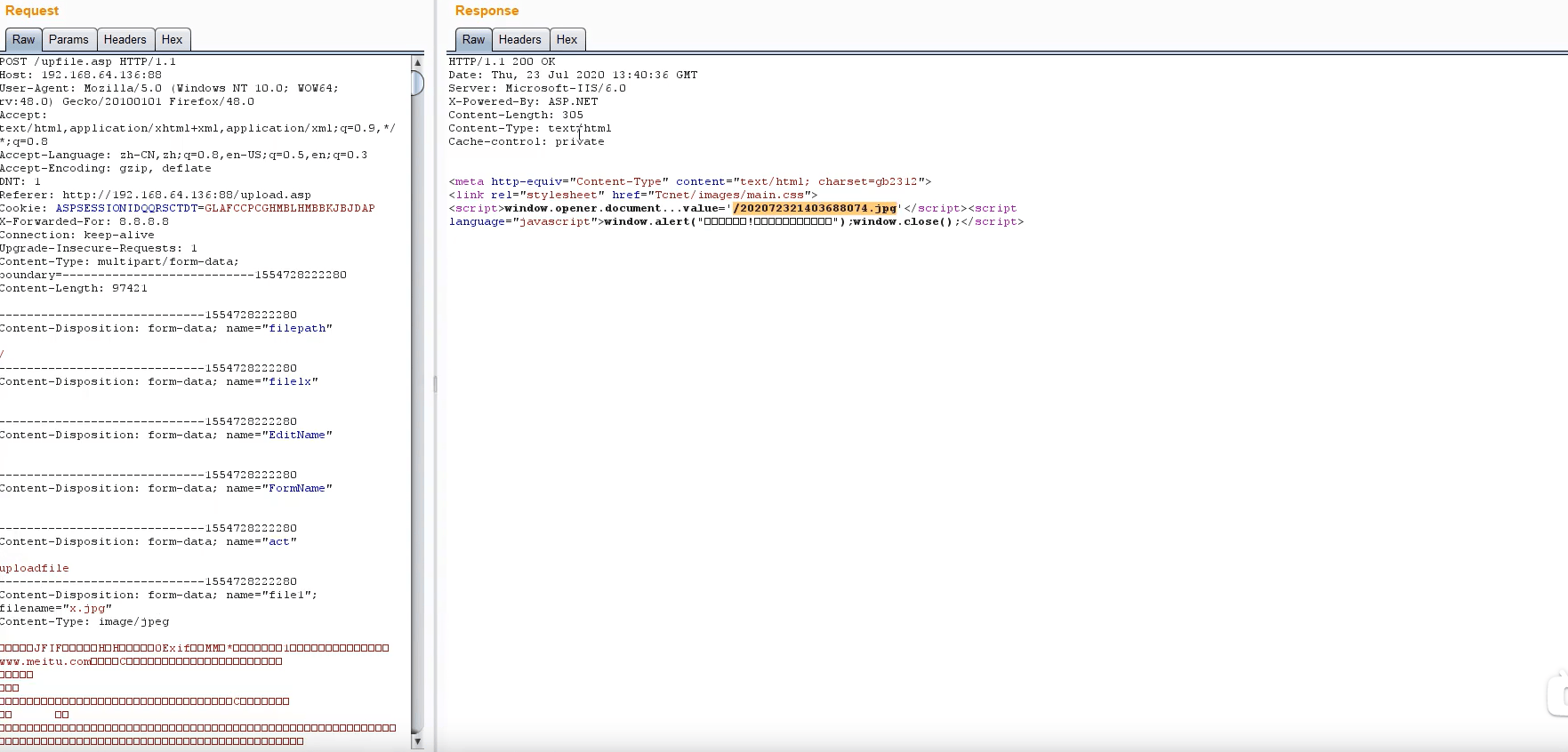Click the Date: Thu, 23 Jul 2020 header
Image resolution: width=1568 pixels, height=752 pixels.
point(573,75)
